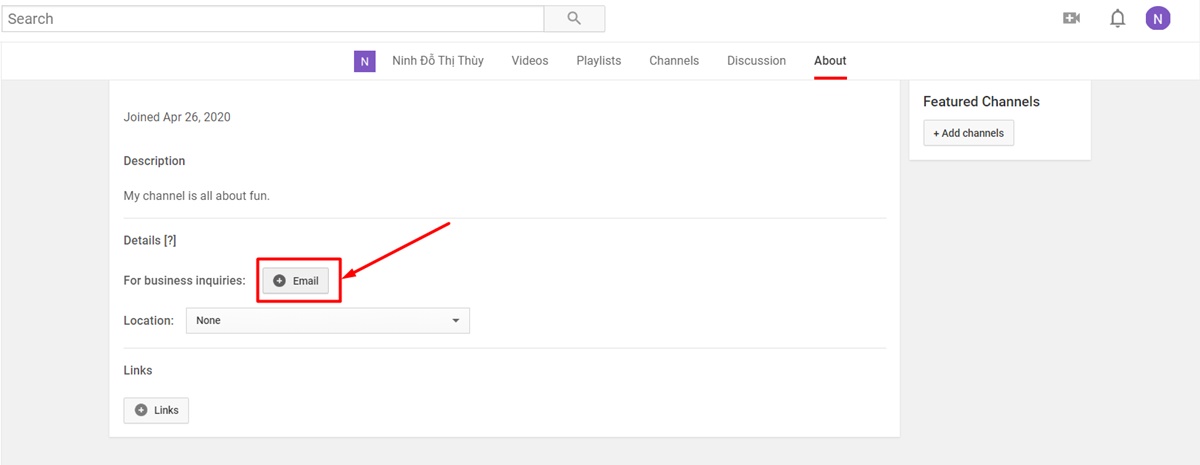Go to the Channels tab
Viewport: 1200px width, 465px height.
tap(674, 61)
